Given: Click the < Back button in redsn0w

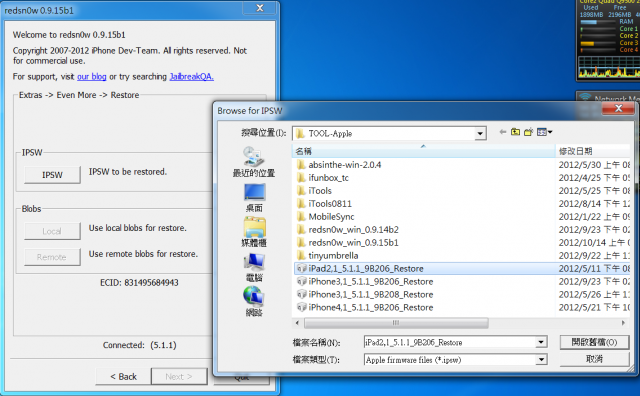Looking at the screenshot, I should click(x=123, y=376).
